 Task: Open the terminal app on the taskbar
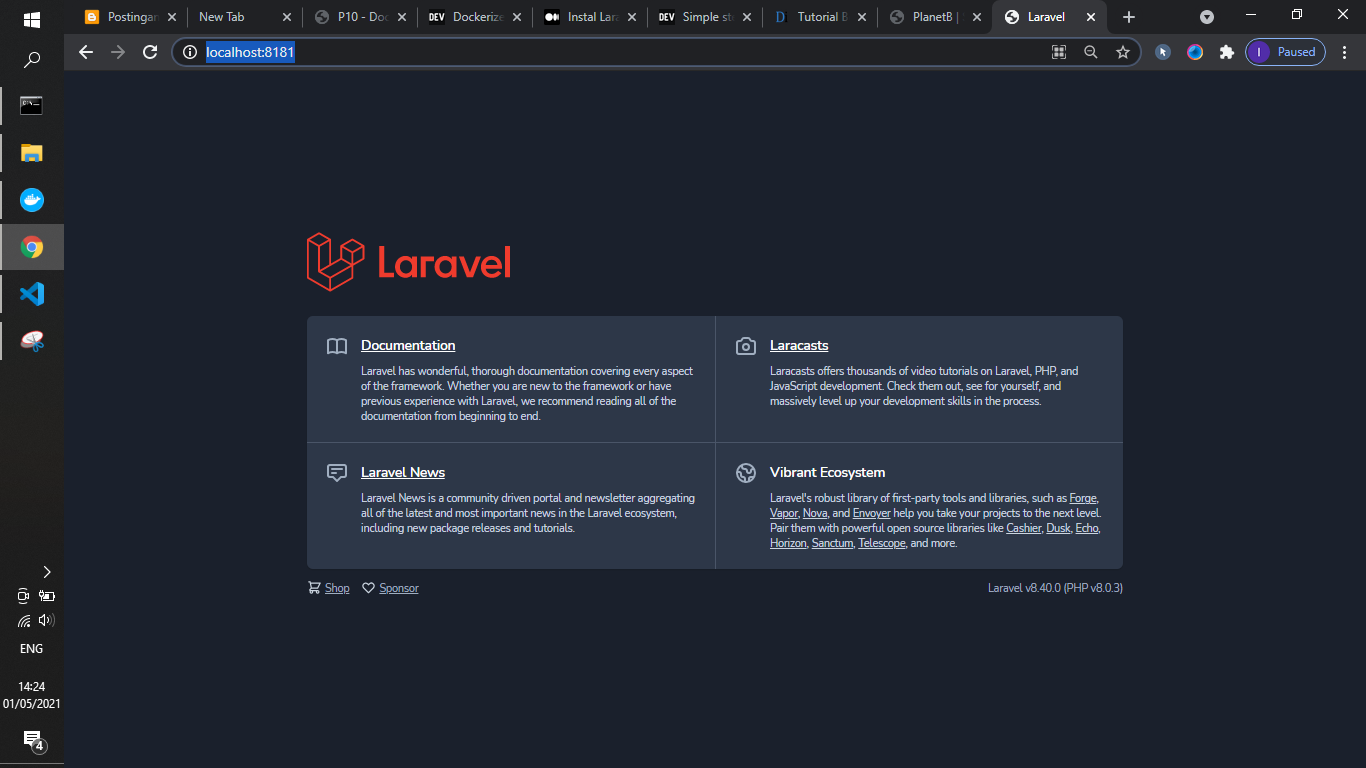coord(32,105)
